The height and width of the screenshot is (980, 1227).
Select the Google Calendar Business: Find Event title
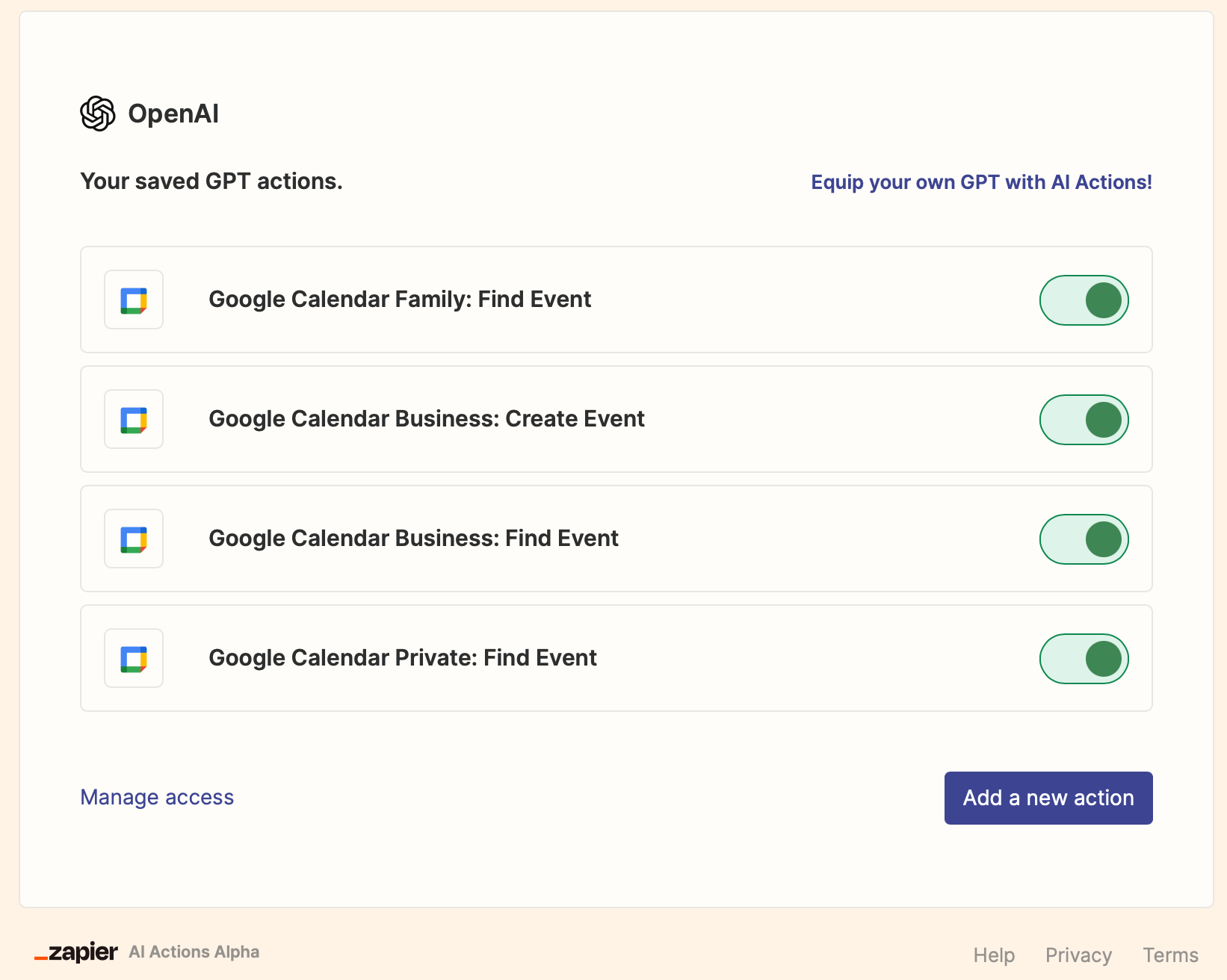coord(413,539)
